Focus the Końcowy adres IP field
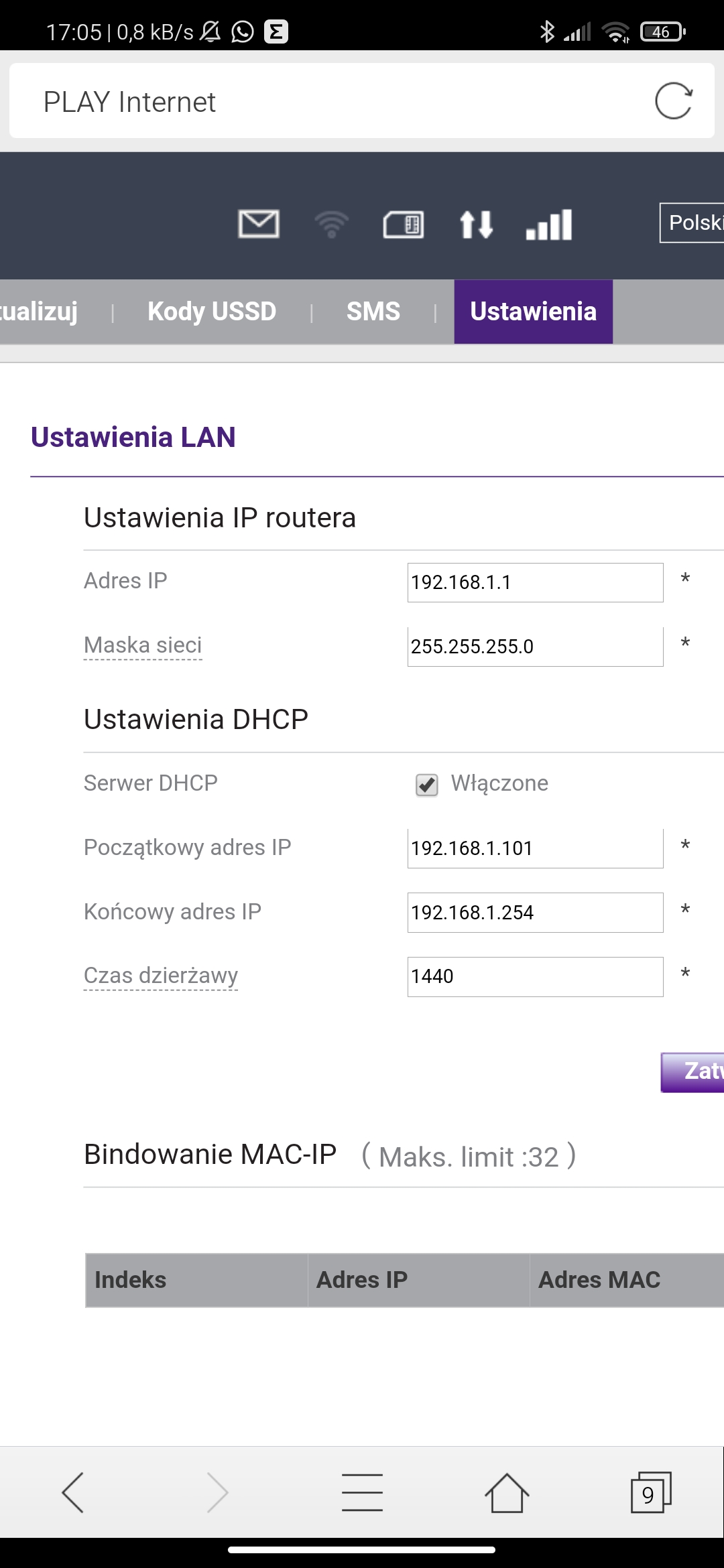Viewport: 724px width, 1568px height. tap(536, 913)
